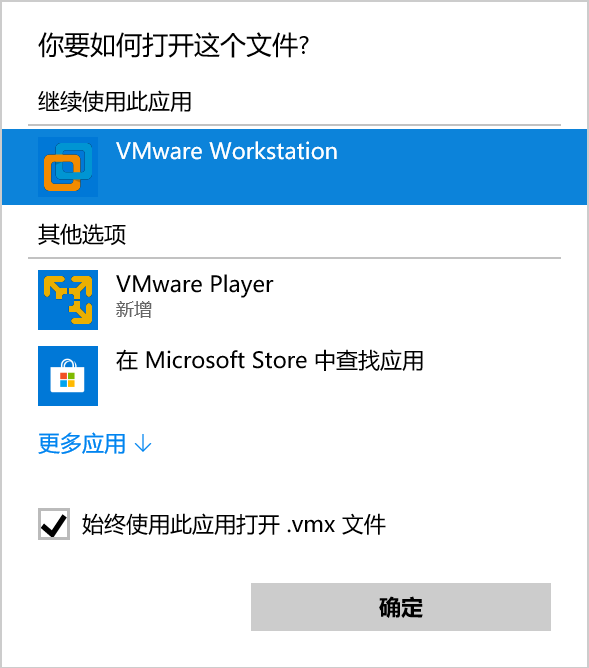Screen dimensions: 589x668
Task: Click the 其他选项 section heading
Action: [x=82, y=234]
